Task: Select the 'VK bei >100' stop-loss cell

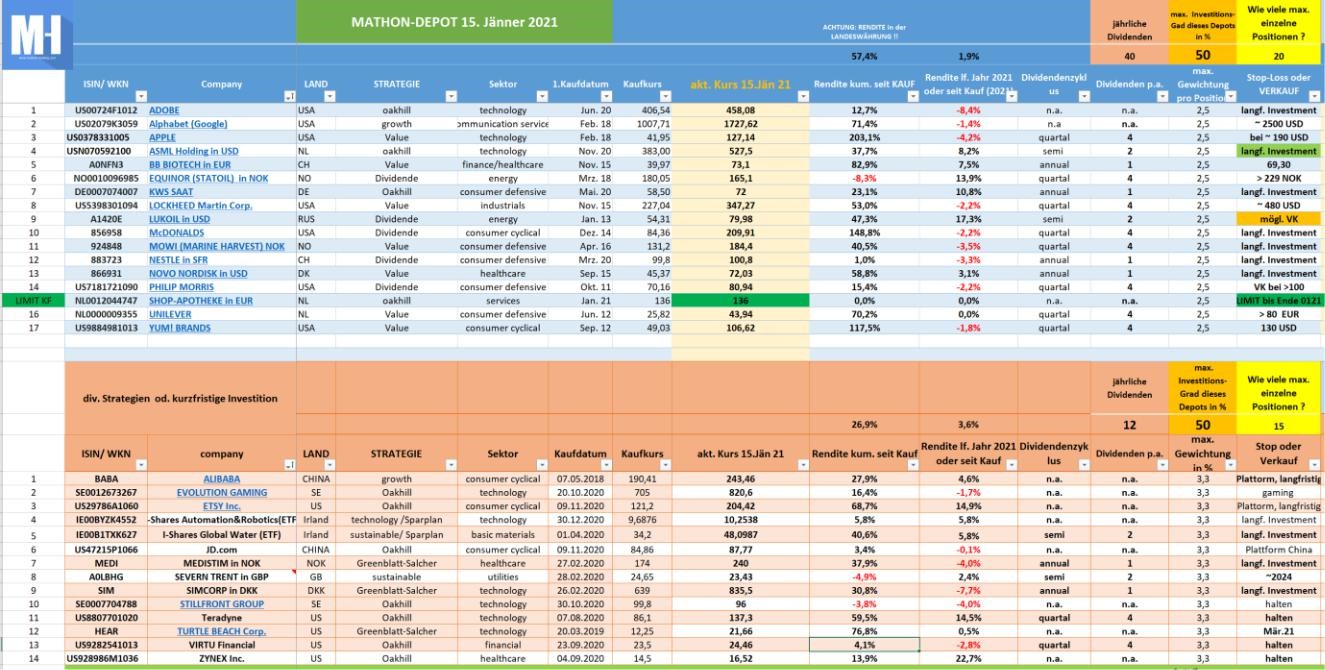Action: [1279, 286]
